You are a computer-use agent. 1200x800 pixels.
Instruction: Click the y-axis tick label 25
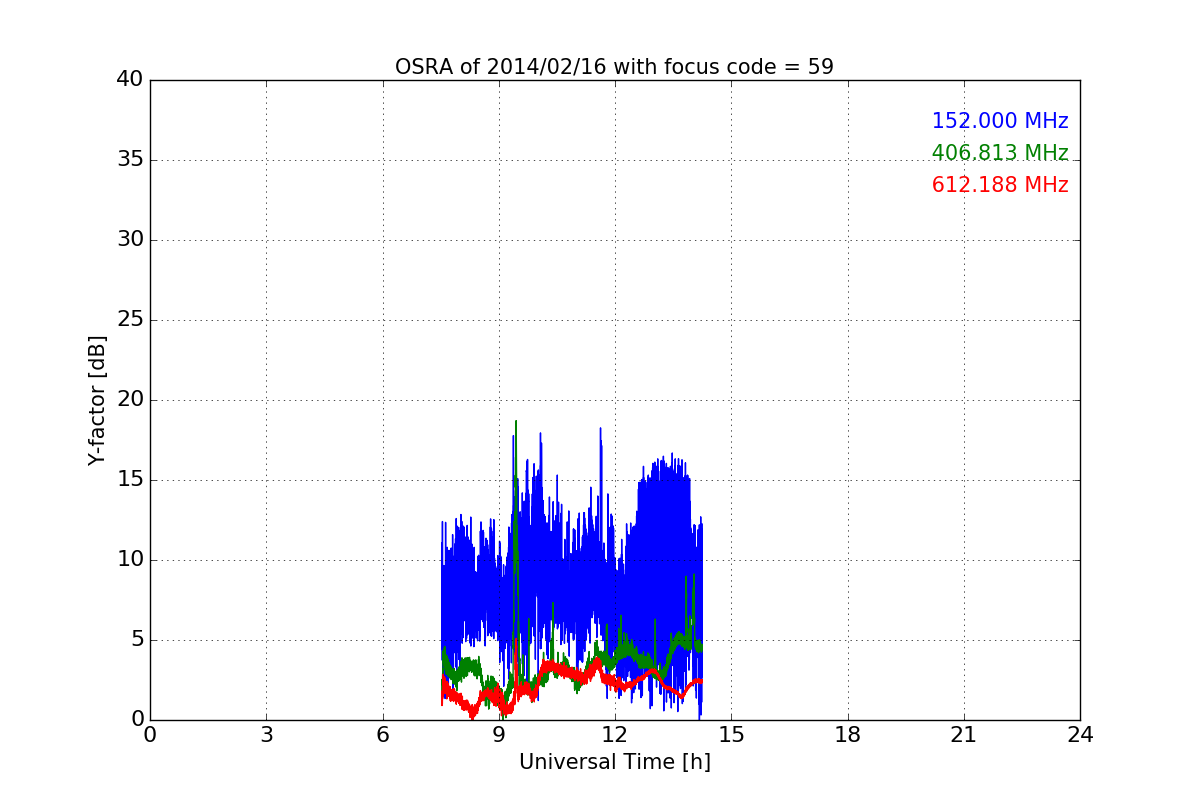point(130,320)
